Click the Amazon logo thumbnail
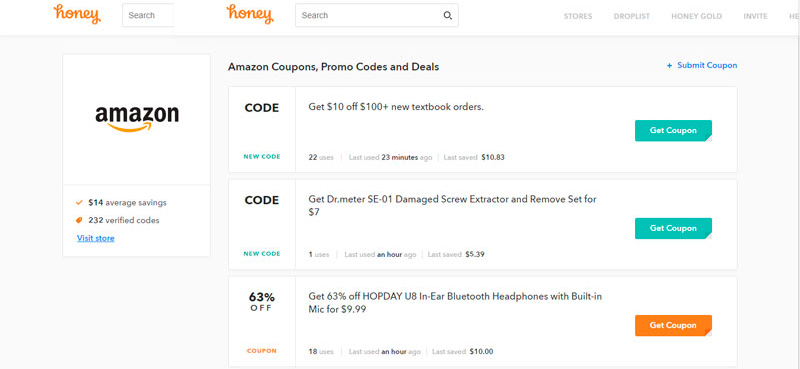The image size is (800, 369). [x=137, y=119]
